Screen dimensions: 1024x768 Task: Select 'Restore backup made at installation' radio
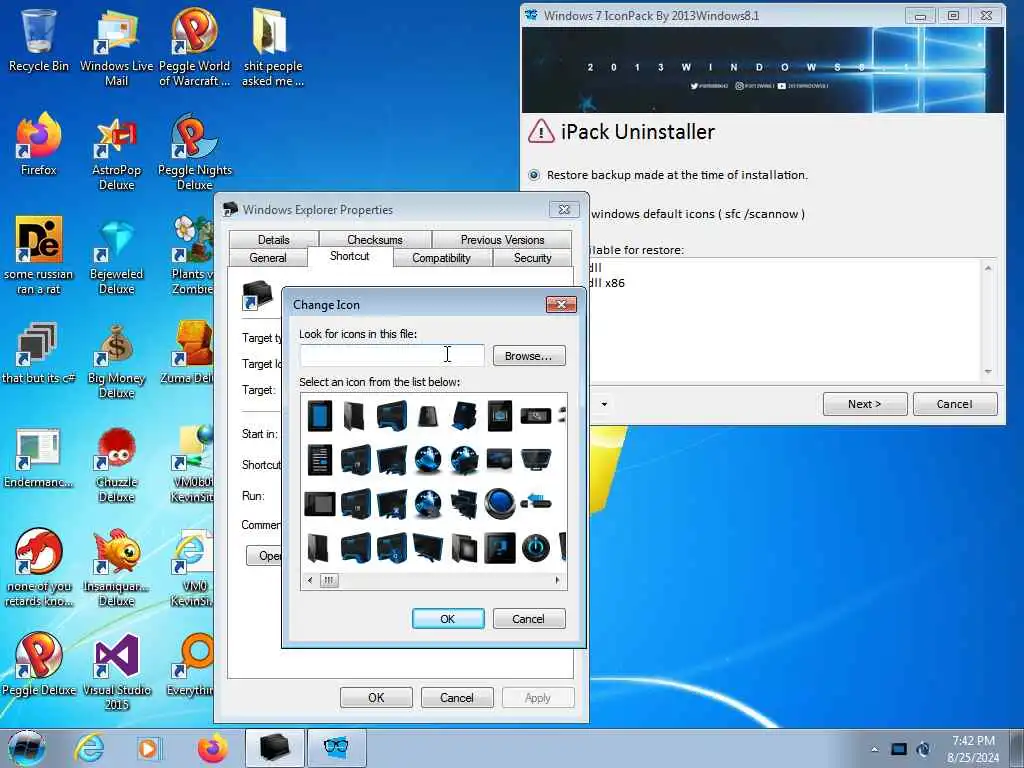(x=534, y=175)
